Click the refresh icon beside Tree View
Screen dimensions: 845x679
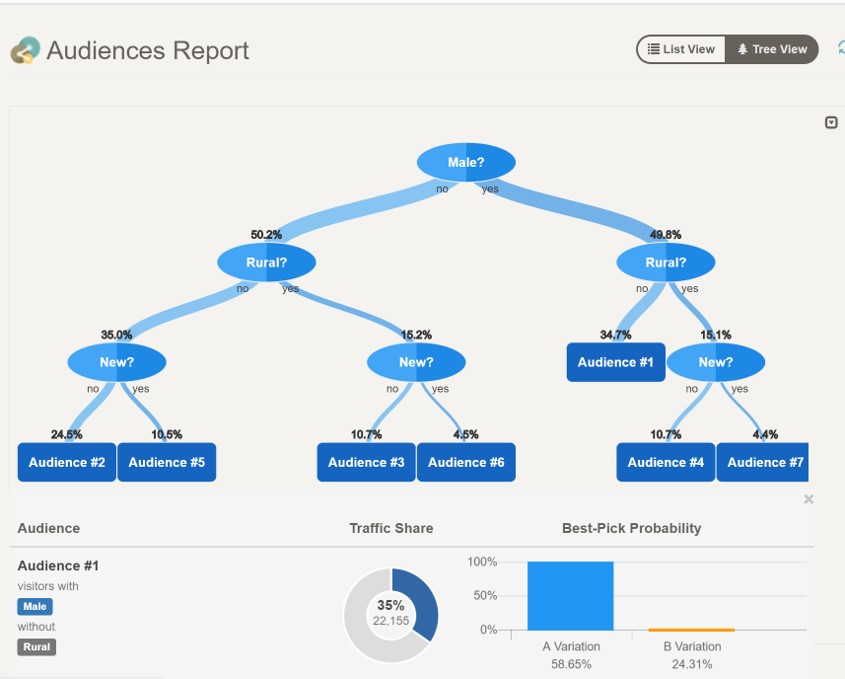tap(840, 48)
